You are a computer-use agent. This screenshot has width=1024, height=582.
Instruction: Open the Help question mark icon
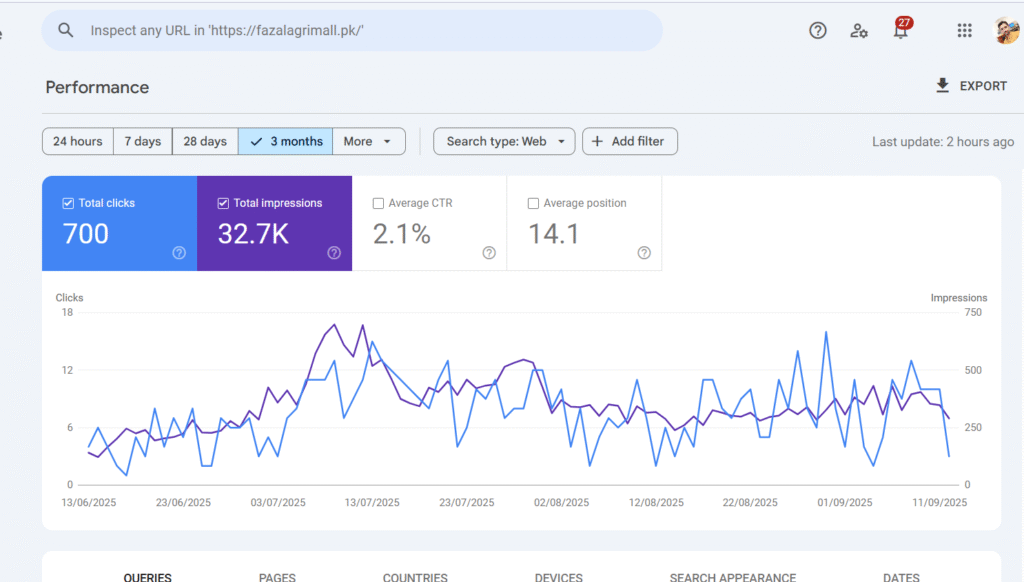pyautogui.click(x=818, y=30)
